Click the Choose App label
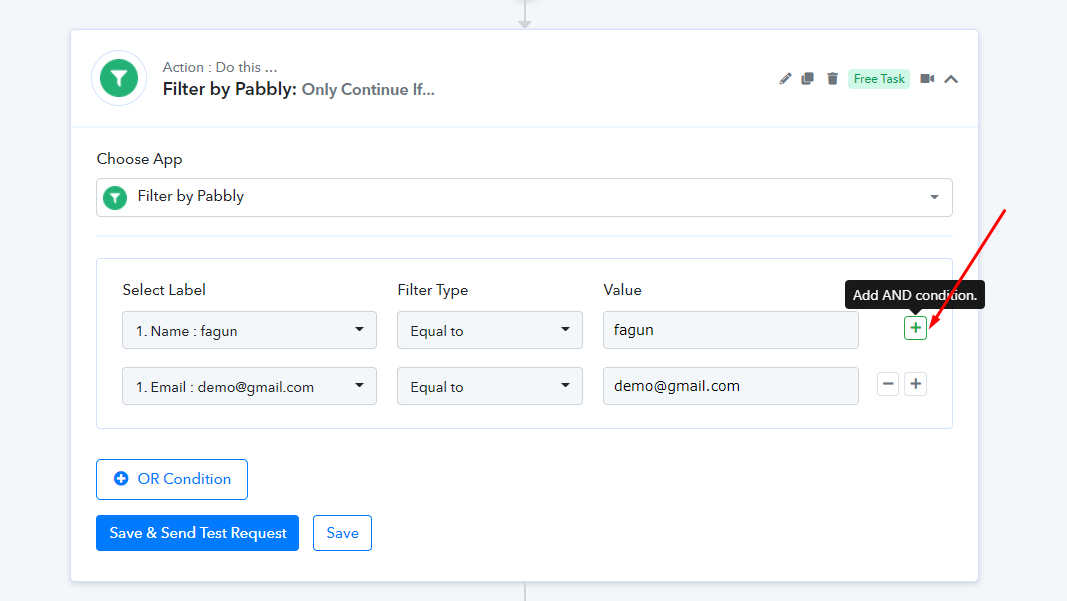Image resolution: width=1067 pixels, height=601 pixels. (x=139, y=159)
